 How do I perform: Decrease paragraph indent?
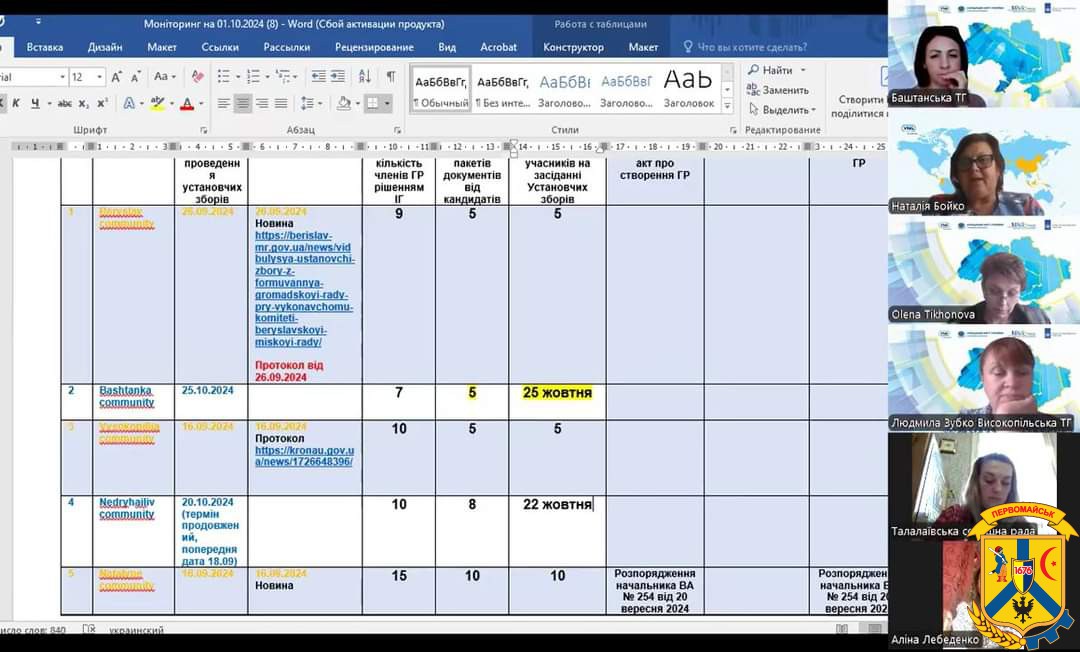click(318, 76)
